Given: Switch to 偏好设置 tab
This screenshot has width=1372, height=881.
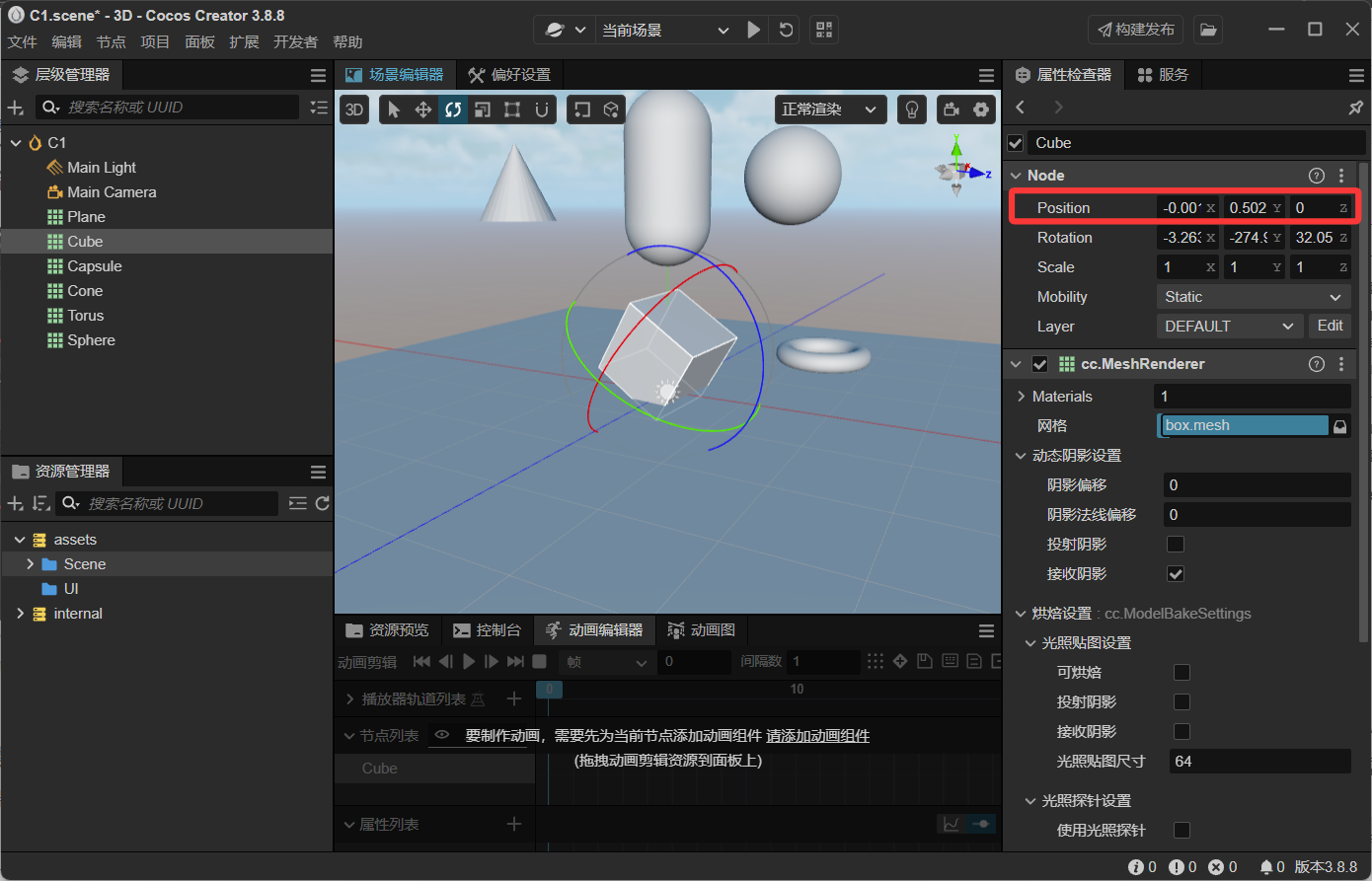Looking at the screenshot, I should [510, 75].
